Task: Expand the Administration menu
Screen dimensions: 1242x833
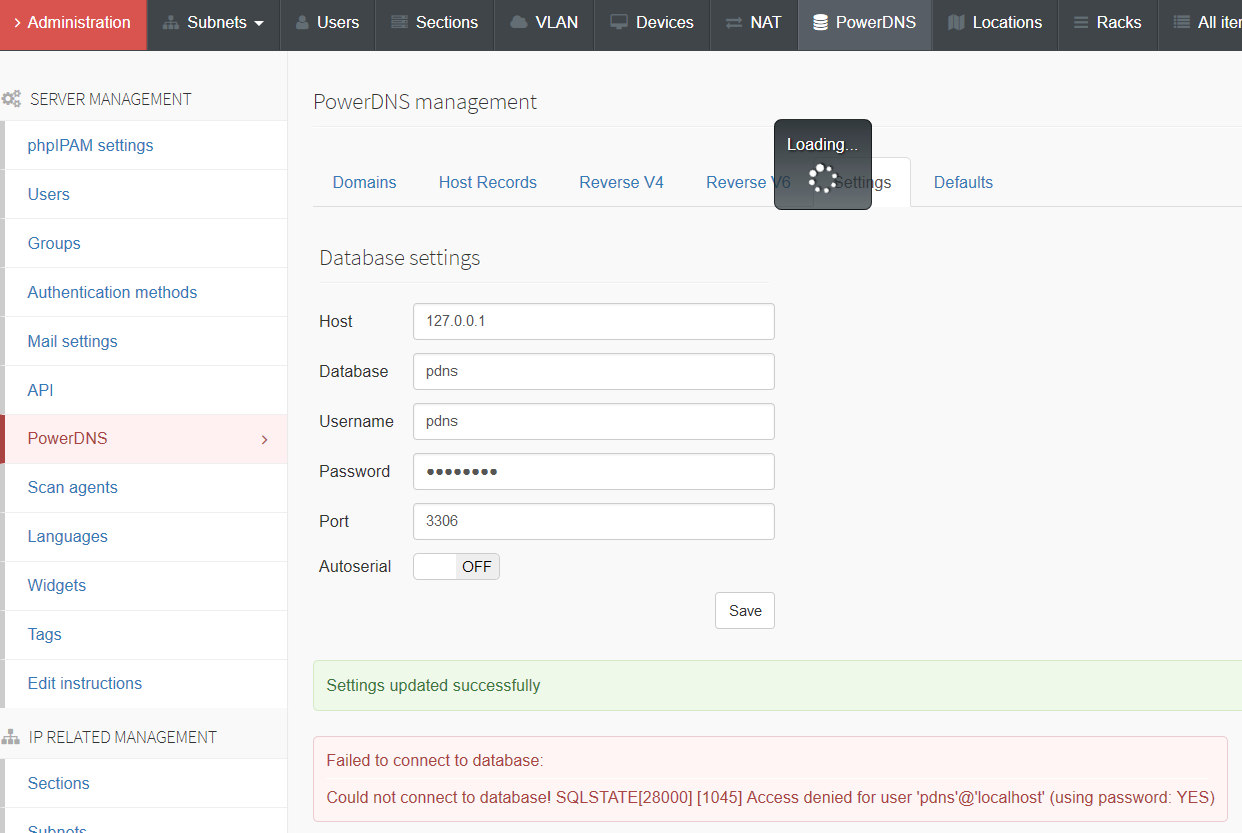Action: 73,23
